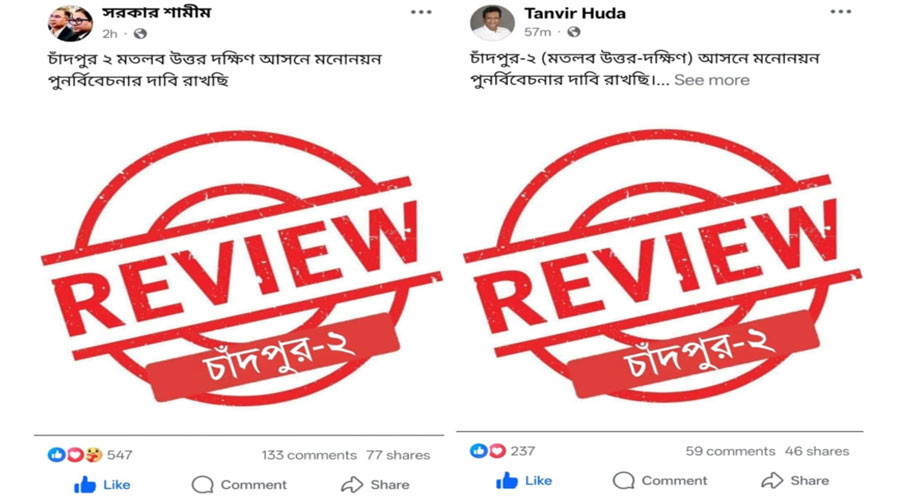
Task: Click Like thumb icon on Tanvir Huda's post
Action: (x=506, y=480)
